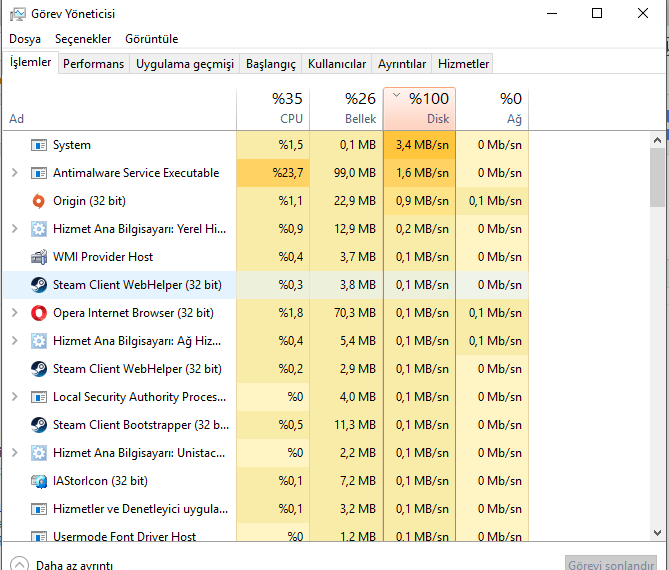Click the Görev Yöneticisi title bar icon
Screen dimensions: 669x570
(17, 14)
